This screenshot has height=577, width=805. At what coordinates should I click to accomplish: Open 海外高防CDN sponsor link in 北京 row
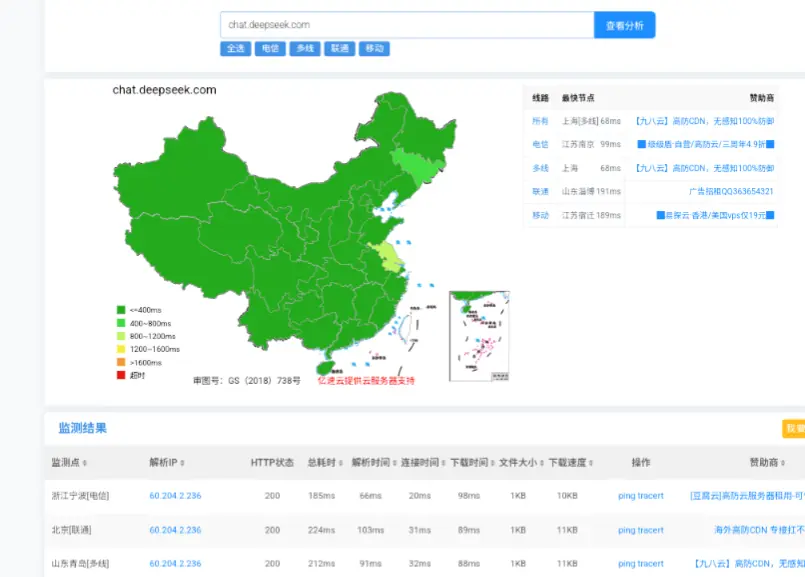pyautogui.click(x=759, y=530)
